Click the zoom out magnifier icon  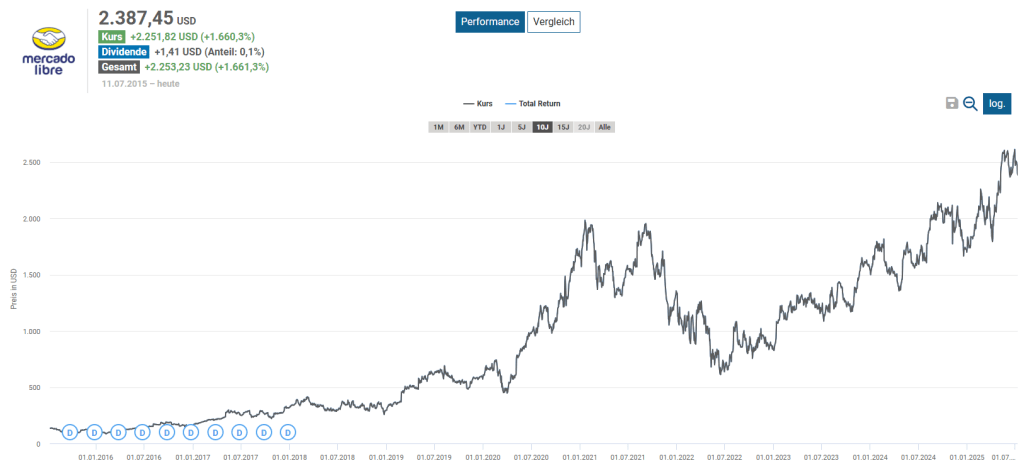(969, 103)
